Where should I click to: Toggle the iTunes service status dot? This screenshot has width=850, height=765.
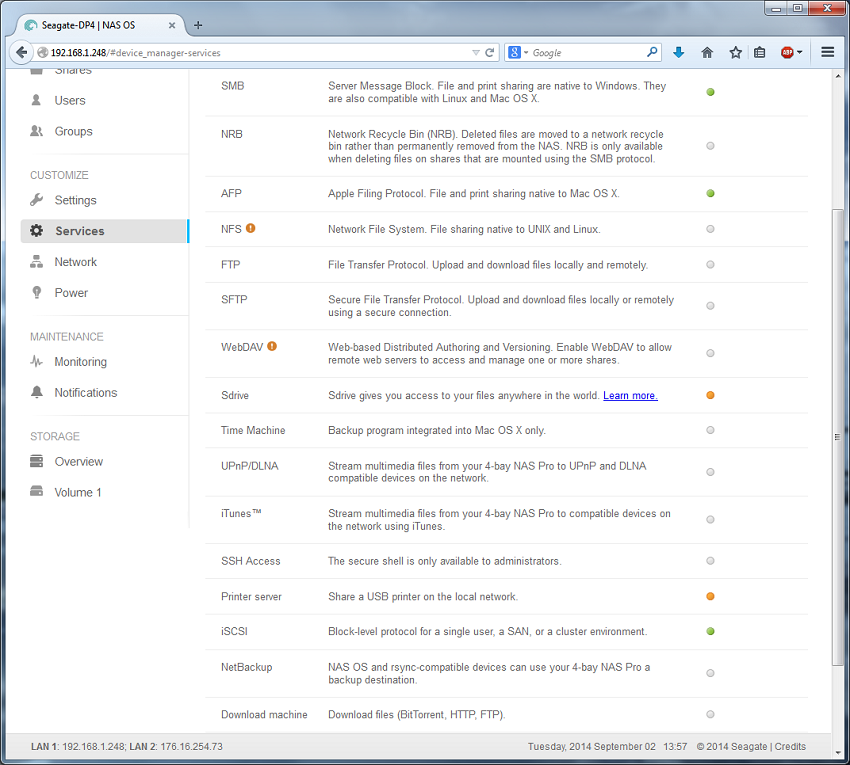[x=710, y=519]
